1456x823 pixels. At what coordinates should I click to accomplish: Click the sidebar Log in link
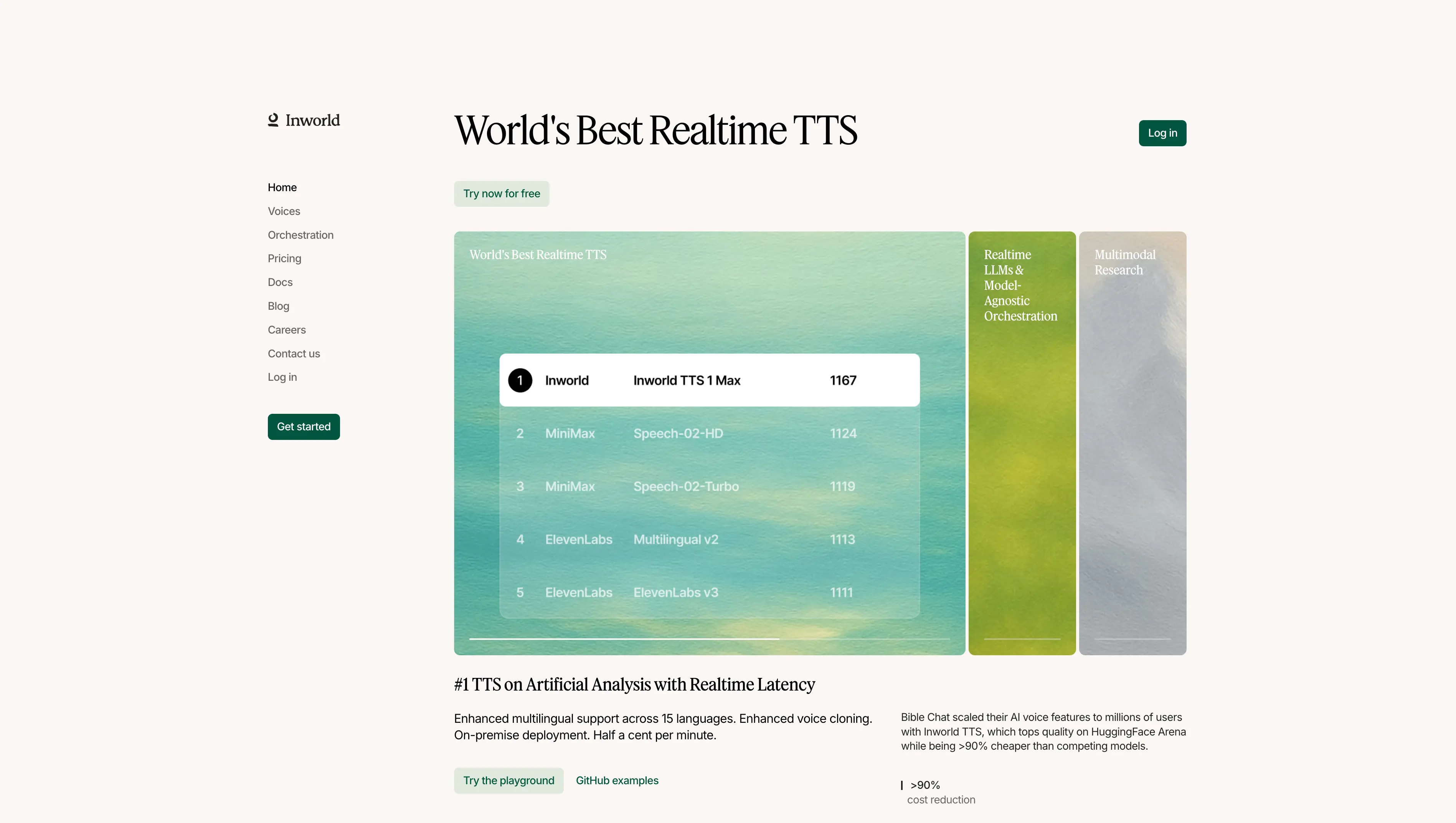[282, 377]
